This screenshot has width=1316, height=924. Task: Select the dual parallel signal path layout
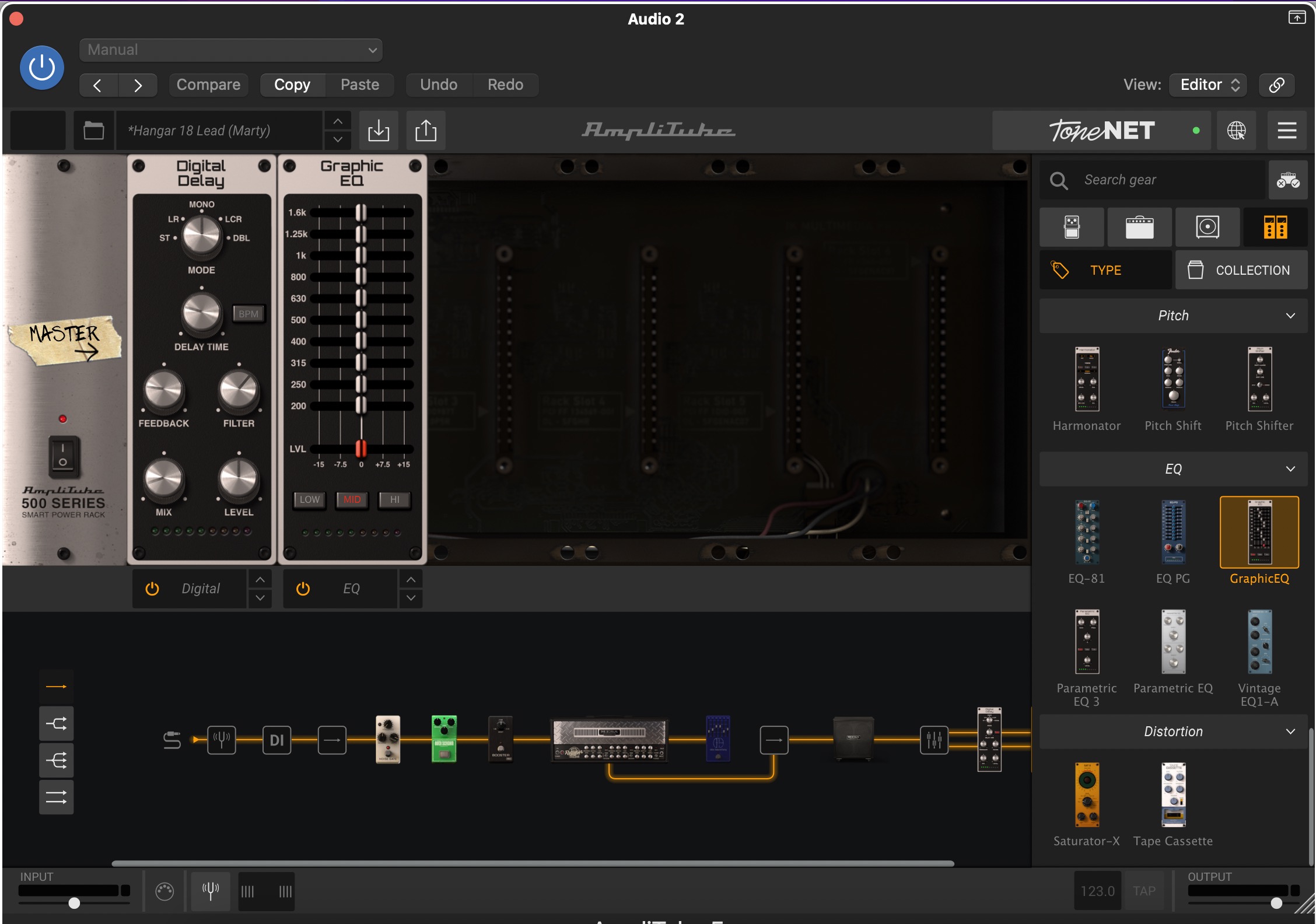click(x=56, y=797)
